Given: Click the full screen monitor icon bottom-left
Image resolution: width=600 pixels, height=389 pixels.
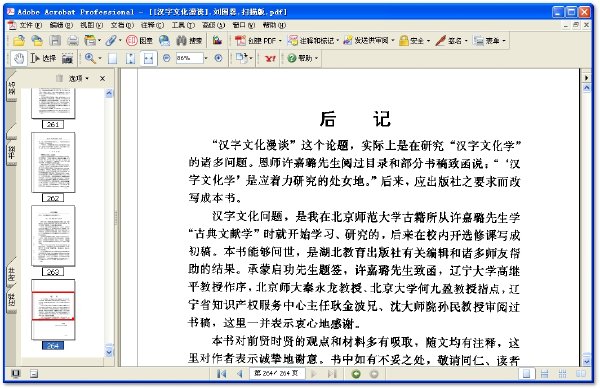Looking at the screenshot, I should click(16, 374).
